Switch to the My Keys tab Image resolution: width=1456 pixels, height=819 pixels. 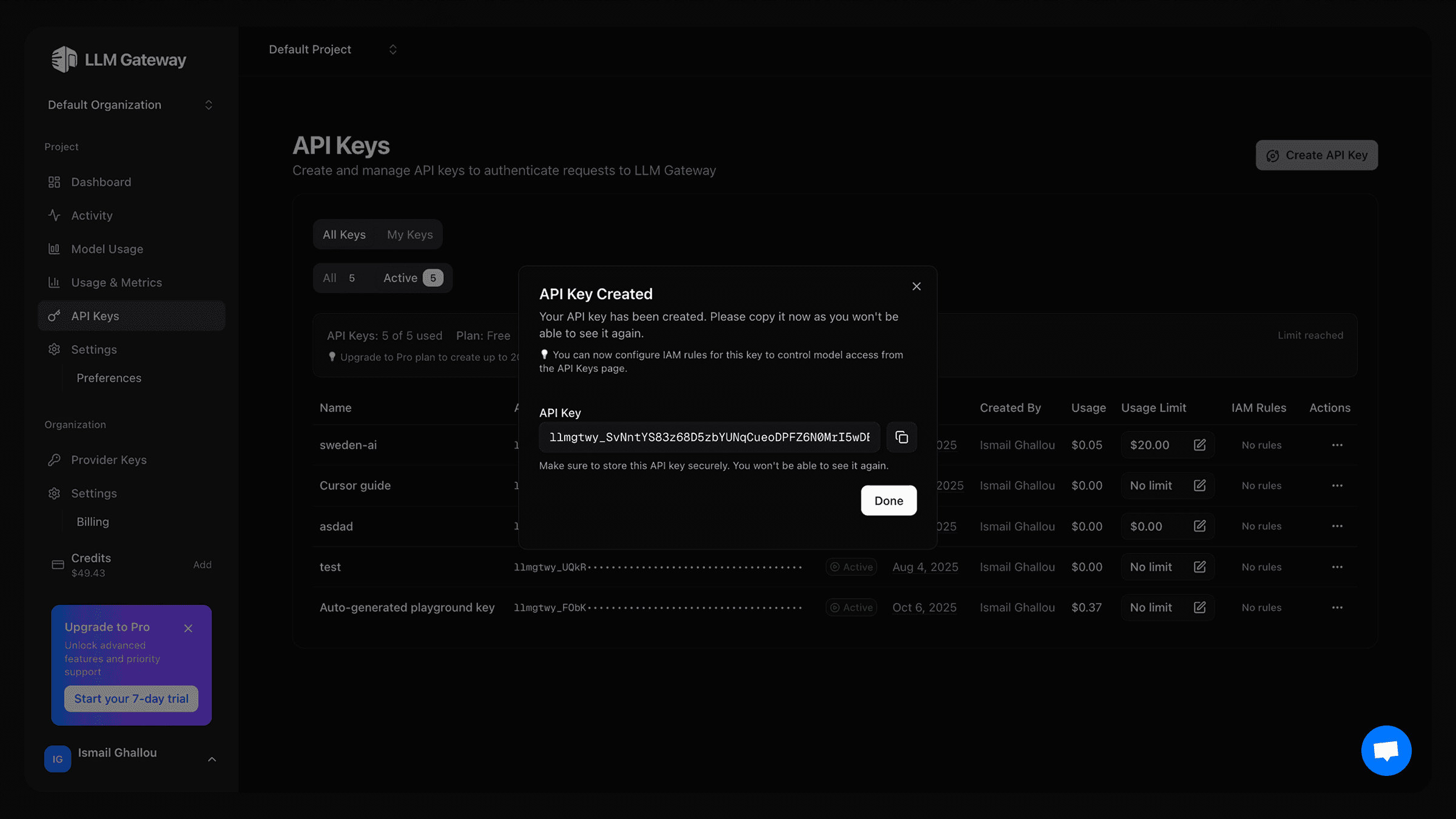point(409,234)
